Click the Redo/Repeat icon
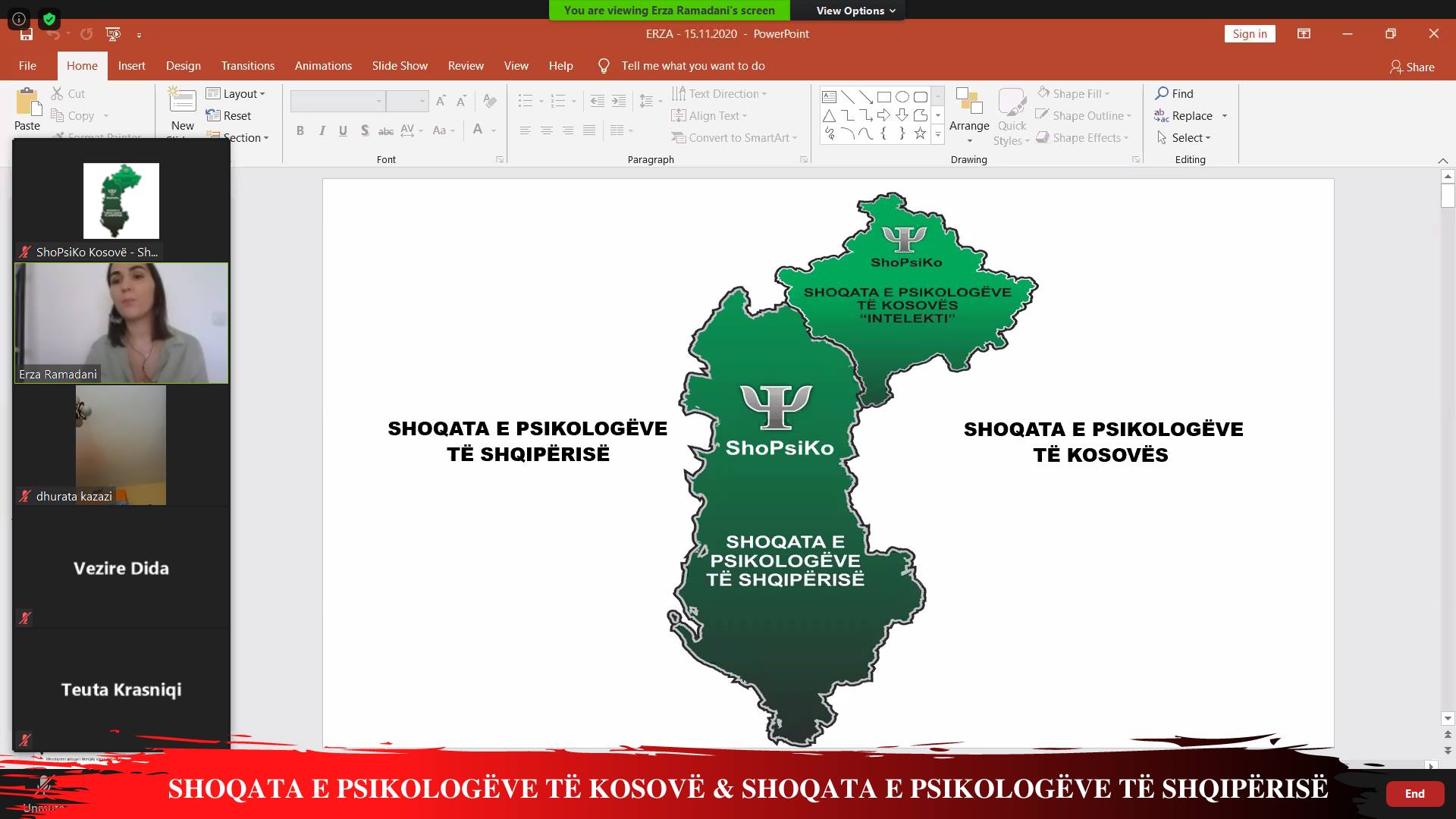Screen dimensions: 1456x819 [86, 34]
